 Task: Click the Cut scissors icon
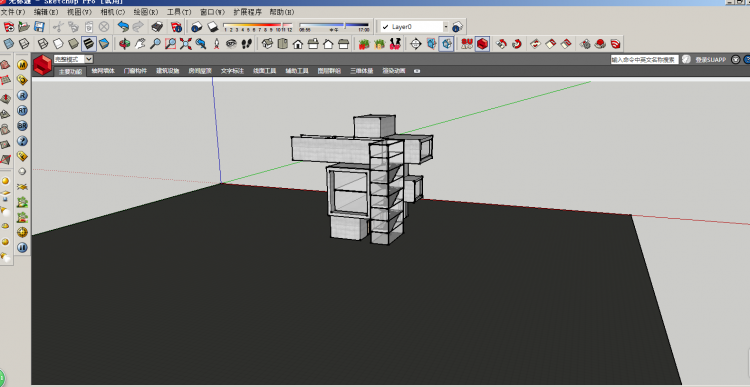point(58,27)
